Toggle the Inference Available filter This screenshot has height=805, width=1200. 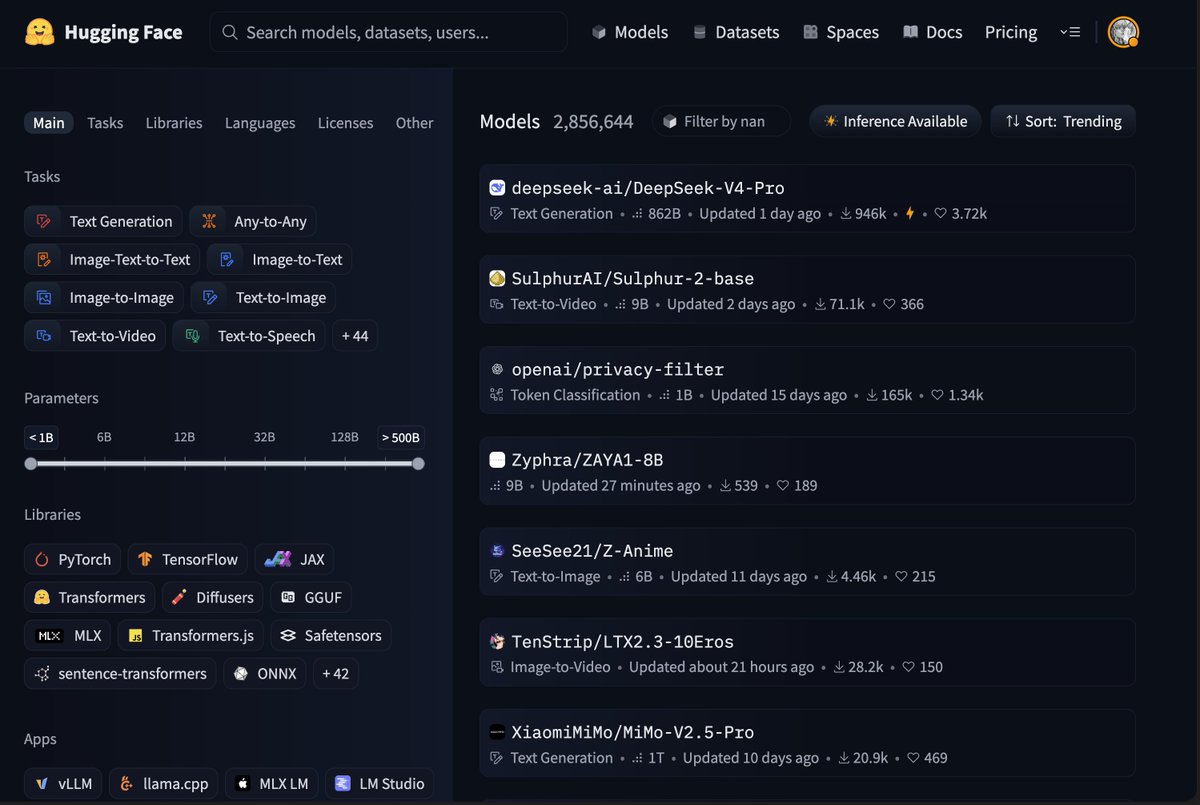pos(896,121)
